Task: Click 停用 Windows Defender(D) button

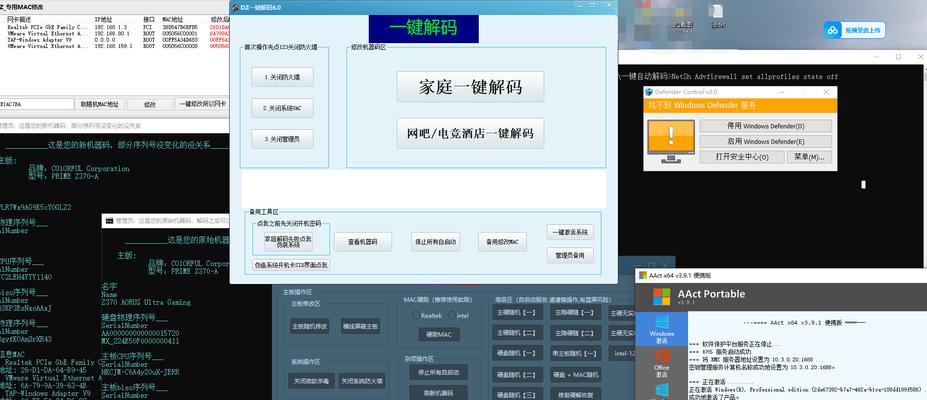Action: pos(766,126)
